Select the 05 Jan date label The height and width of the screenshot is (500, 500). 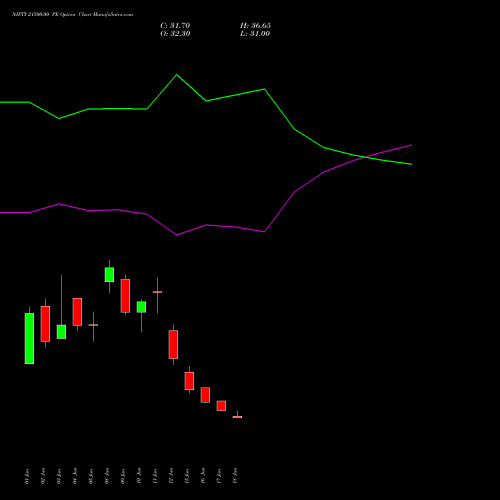click(91, 476)
